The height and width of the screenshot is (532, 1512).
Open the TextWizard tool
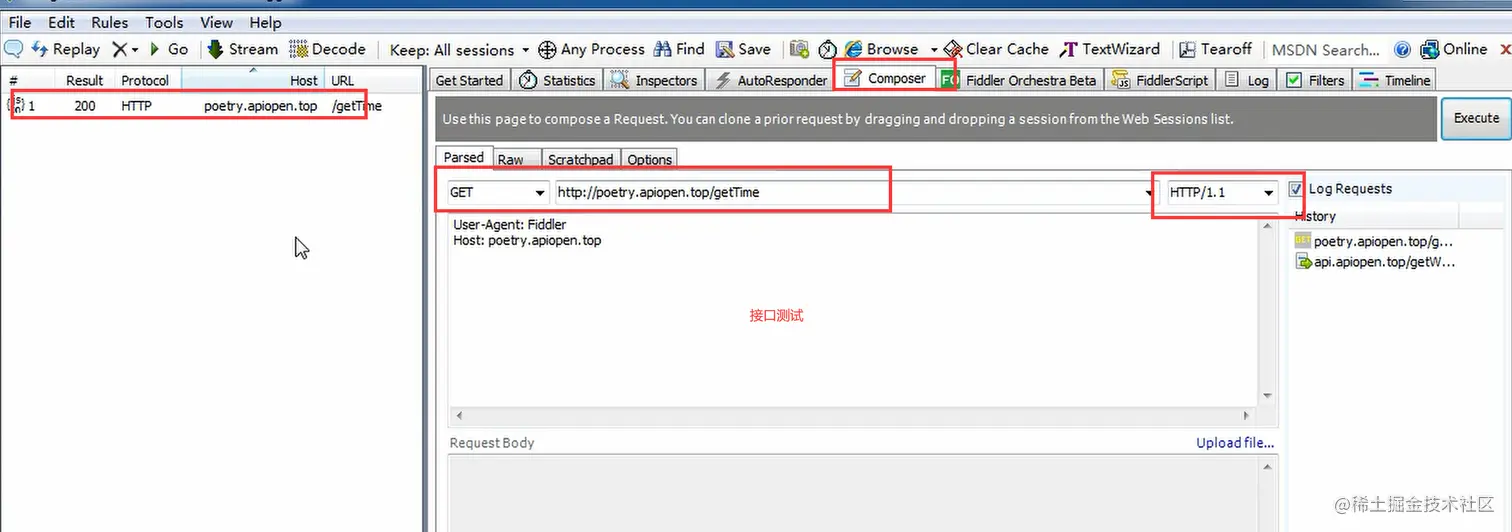1110,49
